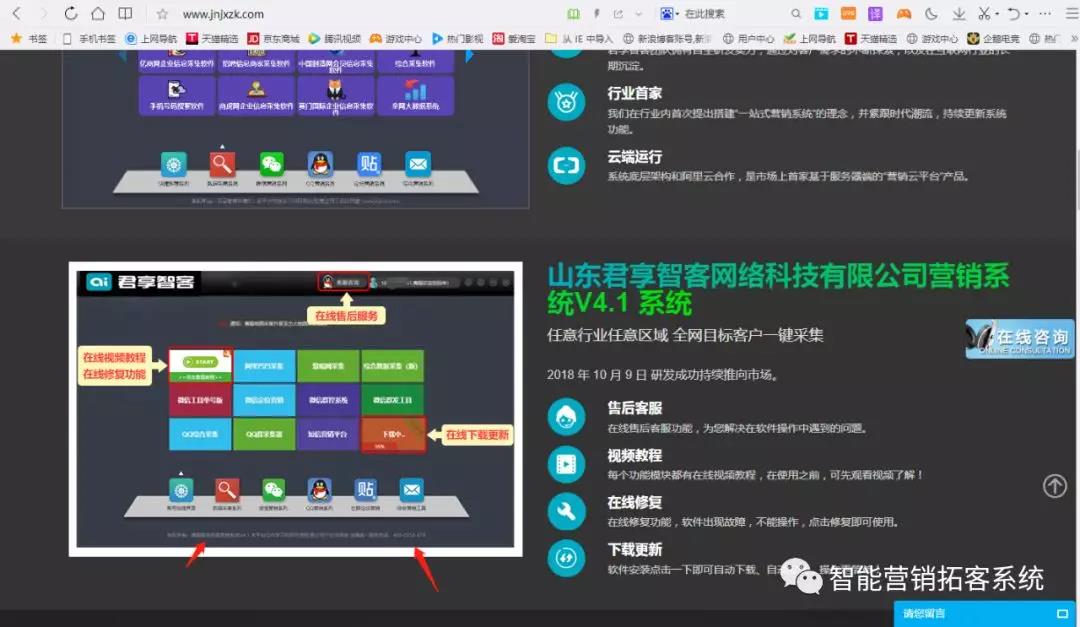This screenshot has height=627, width=1080.
Task: Open the 在线咨询 online consultation floating button
Action: (1020, 338)
